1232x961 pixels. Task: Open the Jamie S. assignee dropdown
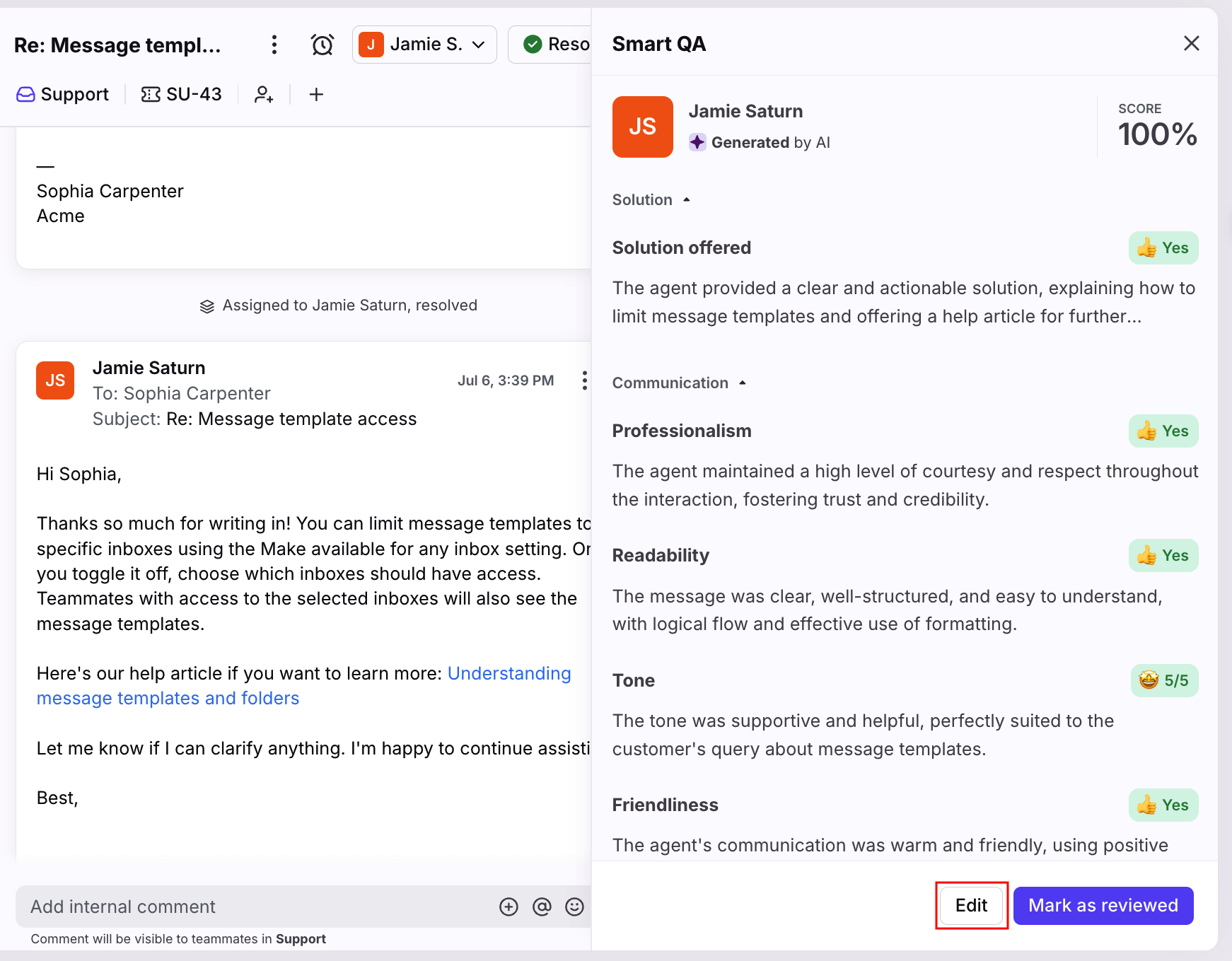[424, 45]
